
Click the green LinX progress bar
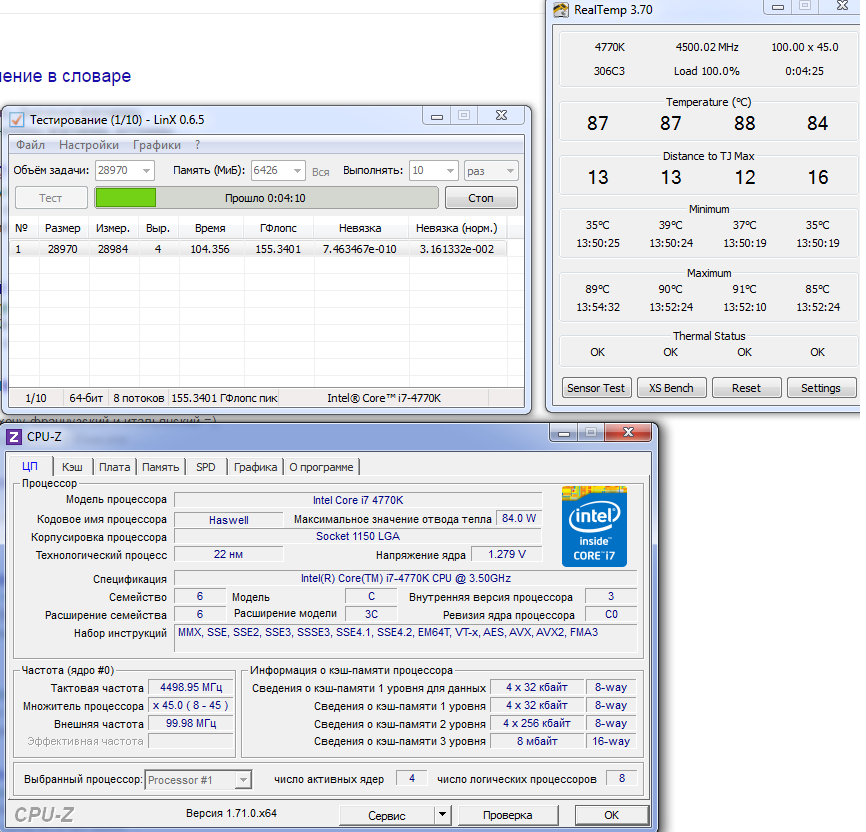pos(267,198)
